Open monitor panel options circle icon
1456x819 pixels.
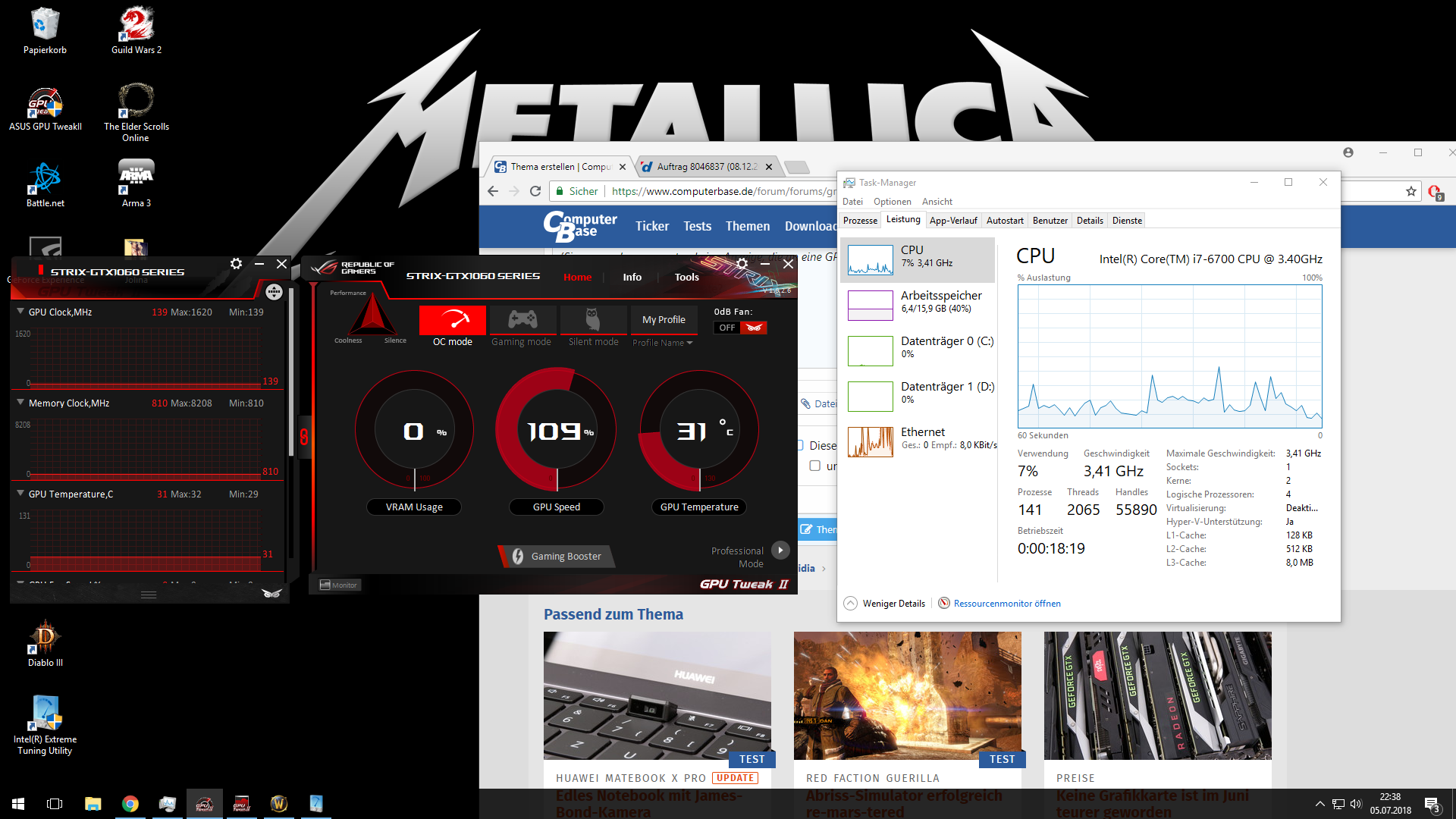point(274,292)
